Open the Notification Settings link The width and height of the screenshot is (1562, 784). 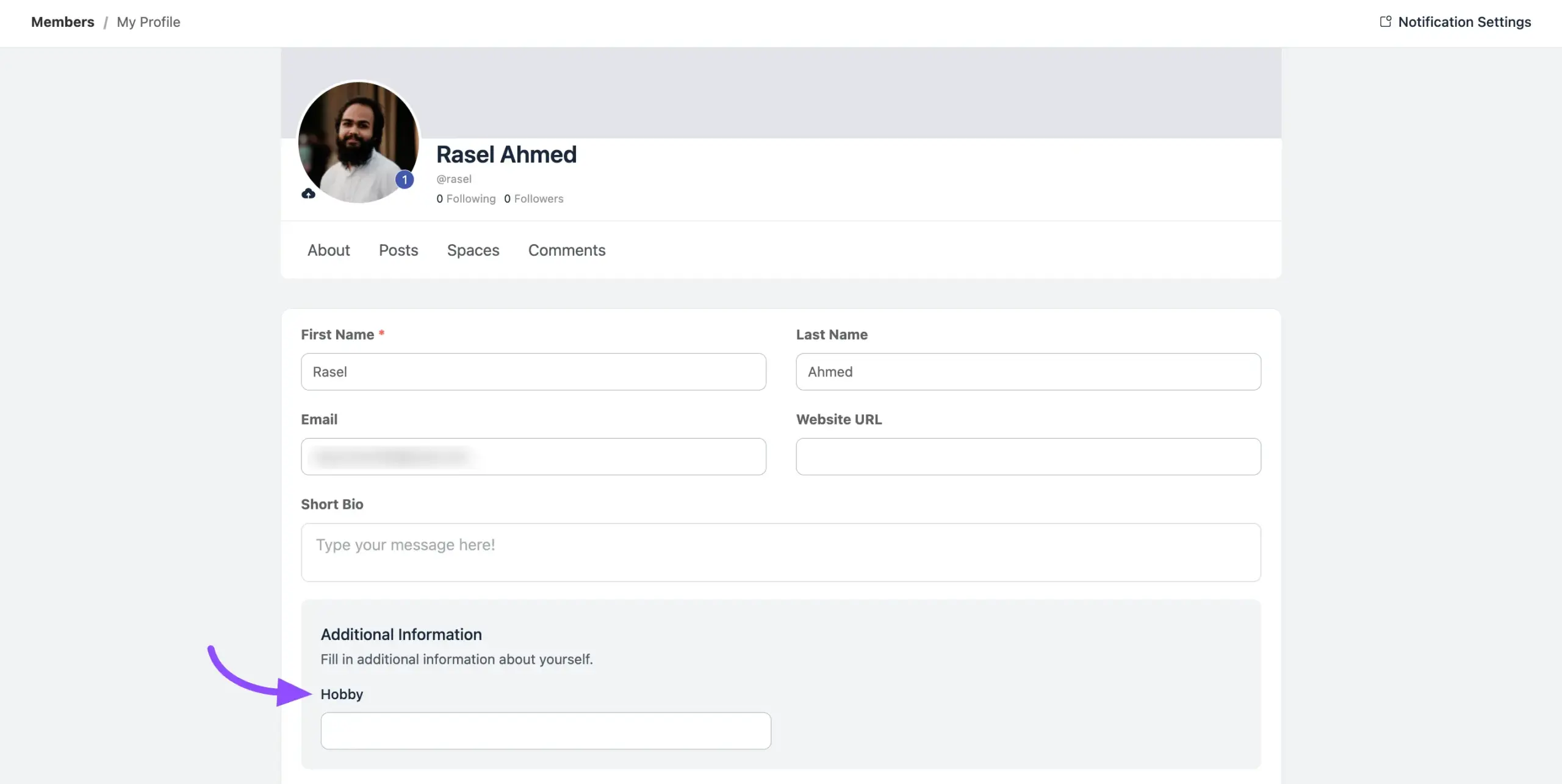coord(1464,22)
